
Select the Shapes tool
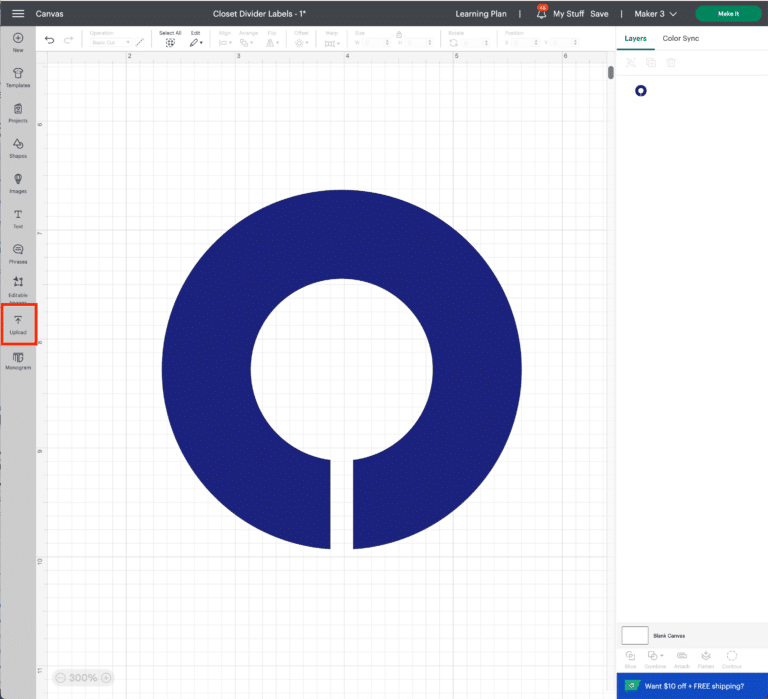pos(18,147)
